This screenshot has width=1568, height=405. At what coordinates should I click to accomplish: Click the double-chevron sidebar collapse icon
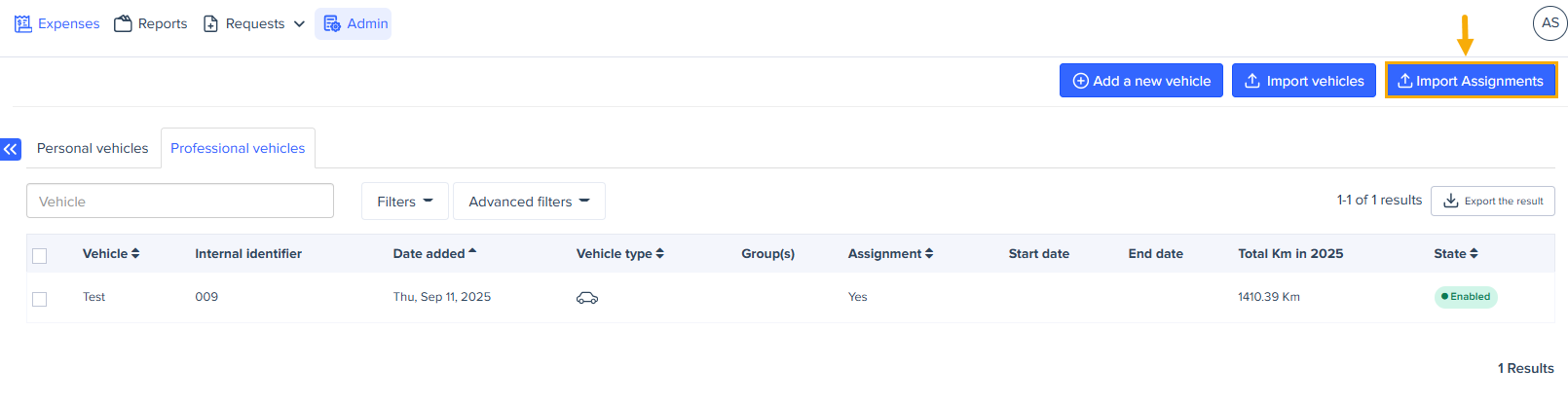tap(11, 149)
